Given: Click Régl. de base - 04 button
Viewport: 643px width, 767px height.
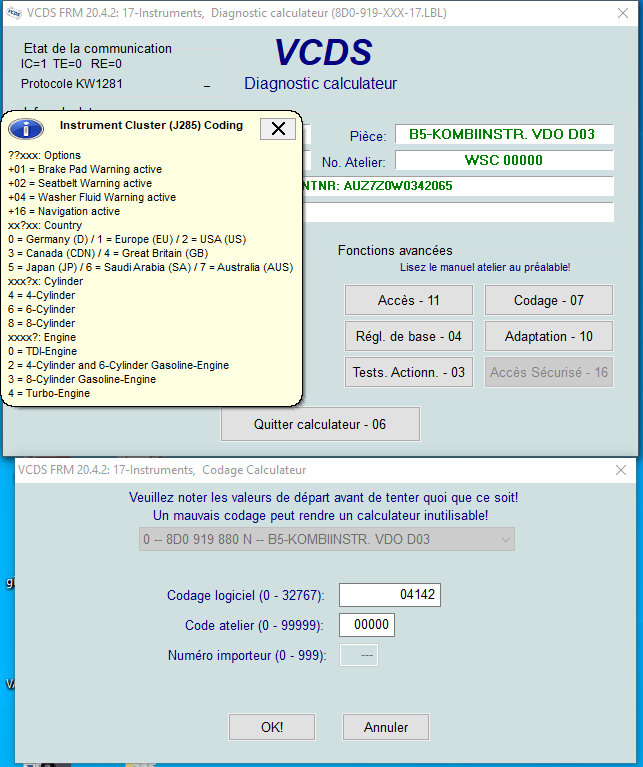Looking at the screenshot, I should coord(409,336).
